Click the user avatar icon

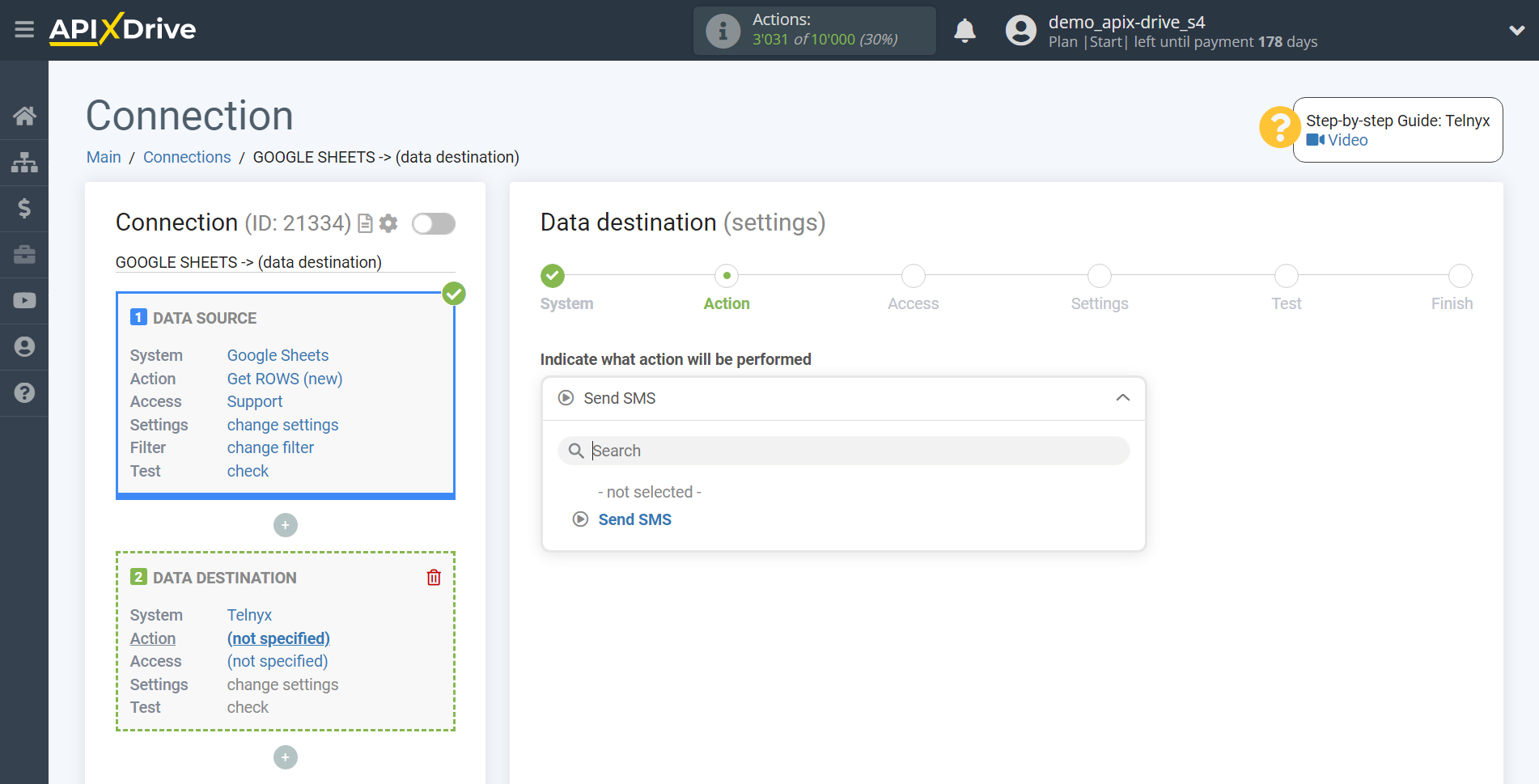pyautogui.click(x=1020, y=31)
